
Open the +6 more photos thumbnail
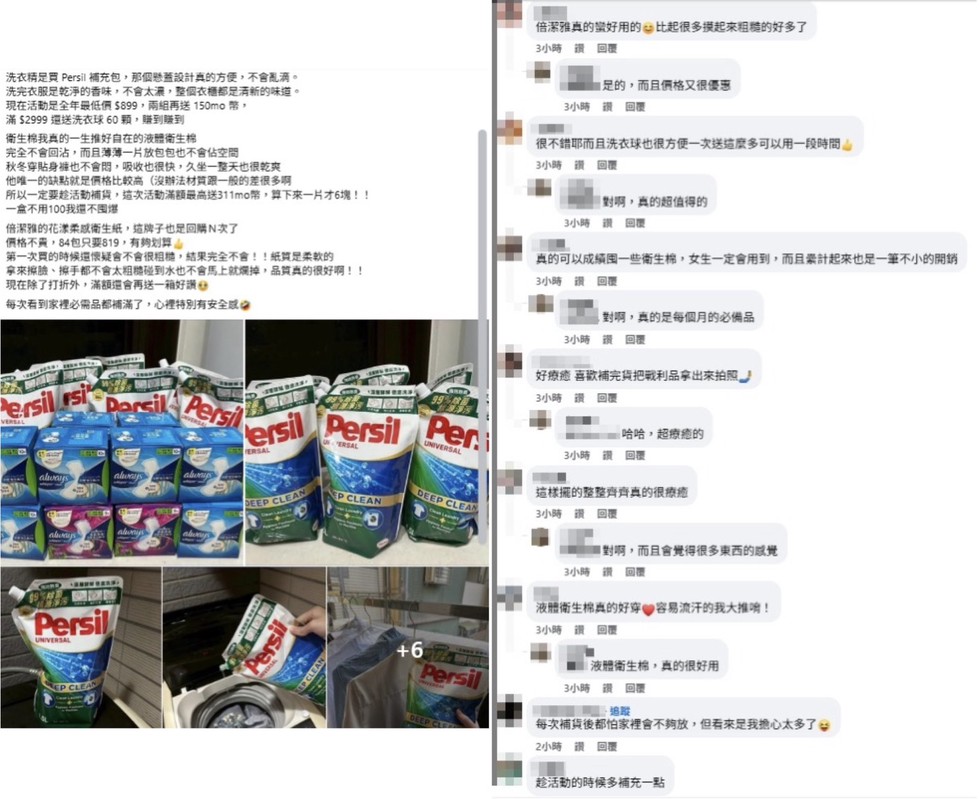click(408, 647)
